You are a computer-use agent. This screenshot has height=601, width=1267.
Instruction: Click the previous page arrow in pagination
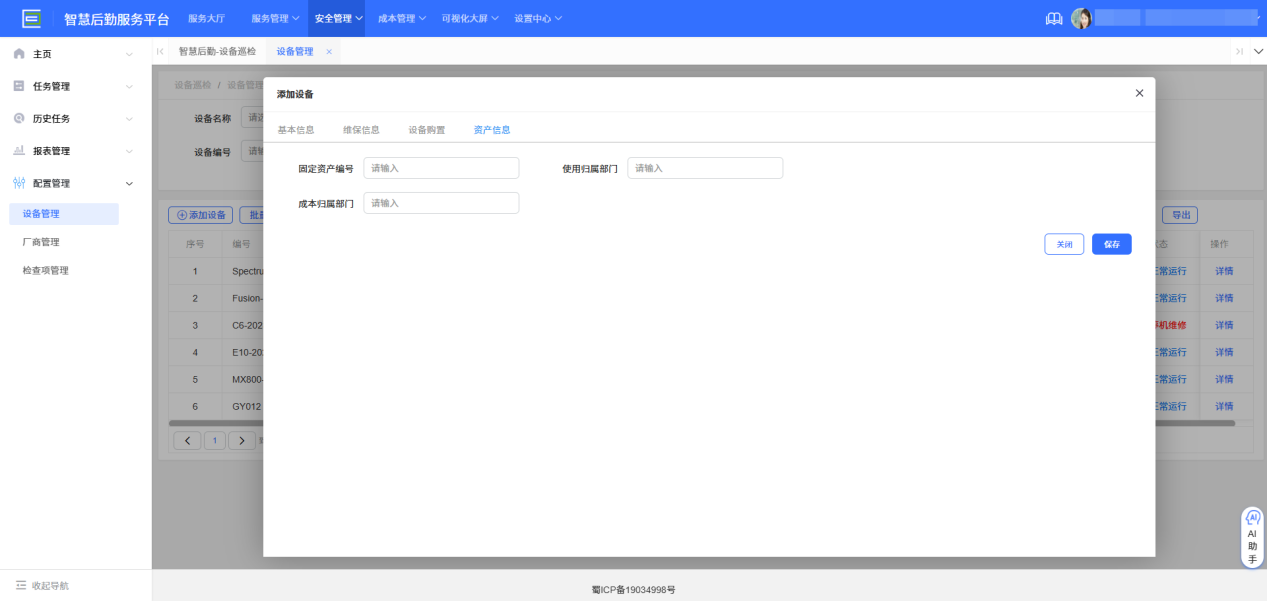click(x=187, y=439)
